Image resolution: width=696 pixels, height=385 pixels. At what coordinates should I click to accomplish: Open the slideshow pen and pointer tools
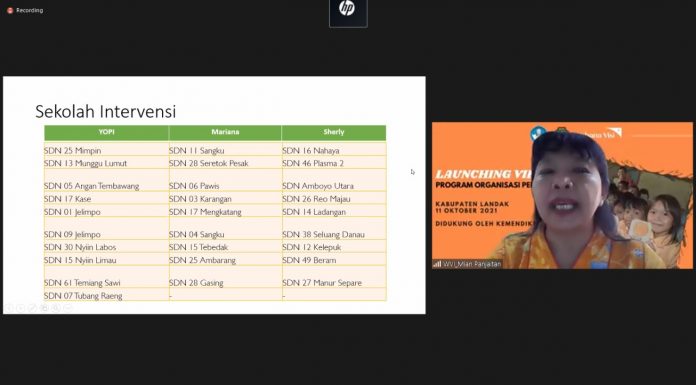tap(32, 307)
